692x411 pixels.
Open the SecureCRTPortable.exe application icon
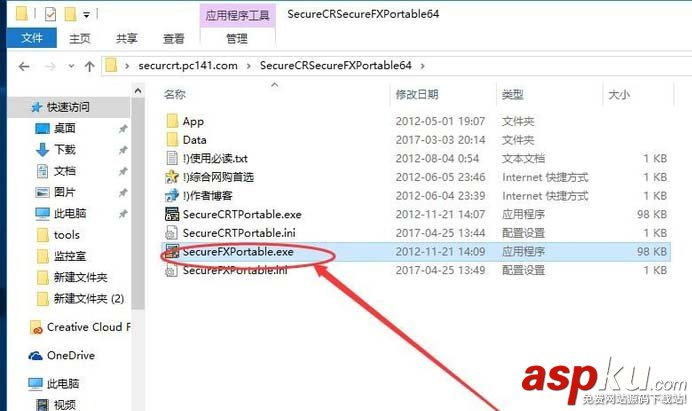172,214
